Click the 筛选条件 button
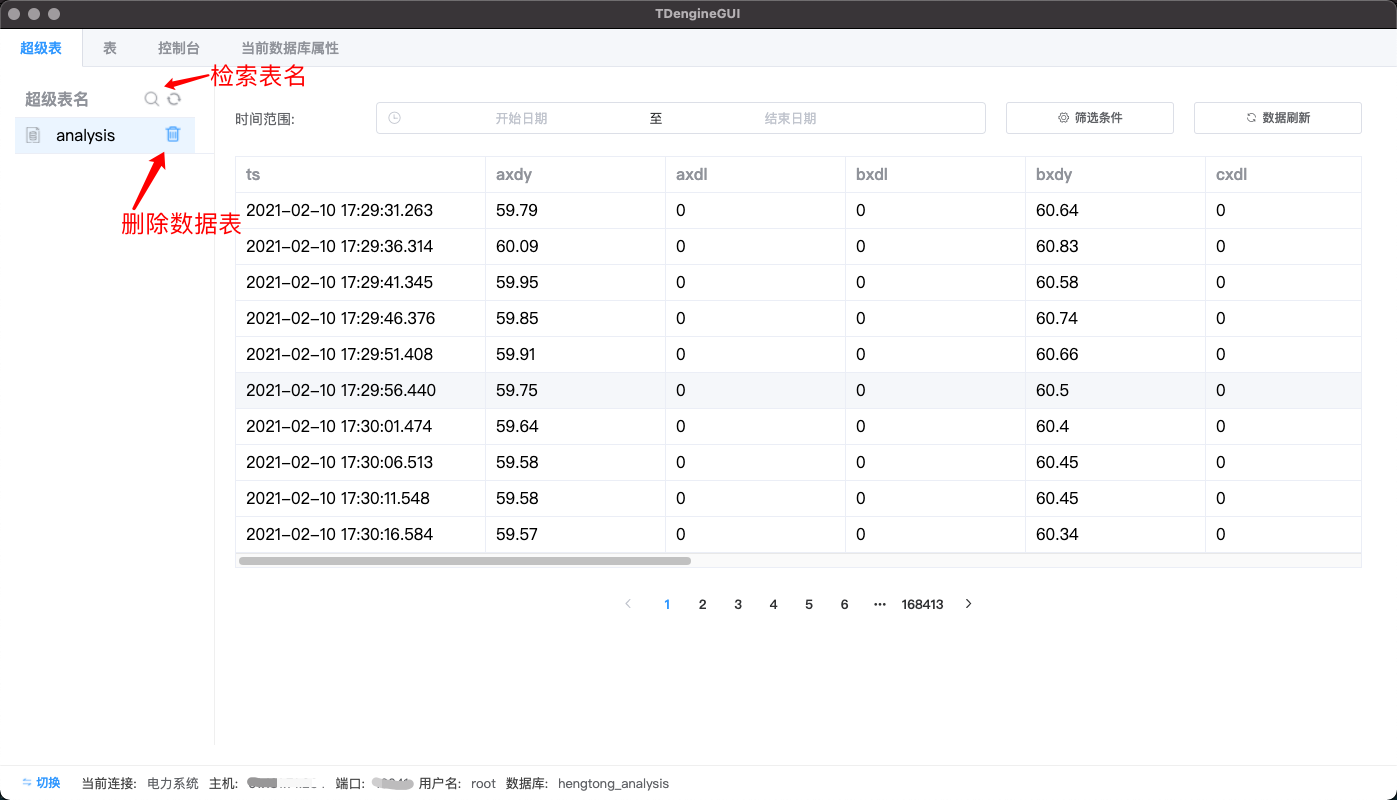Screen dimensions: 1397x800 click(1090, 118)
